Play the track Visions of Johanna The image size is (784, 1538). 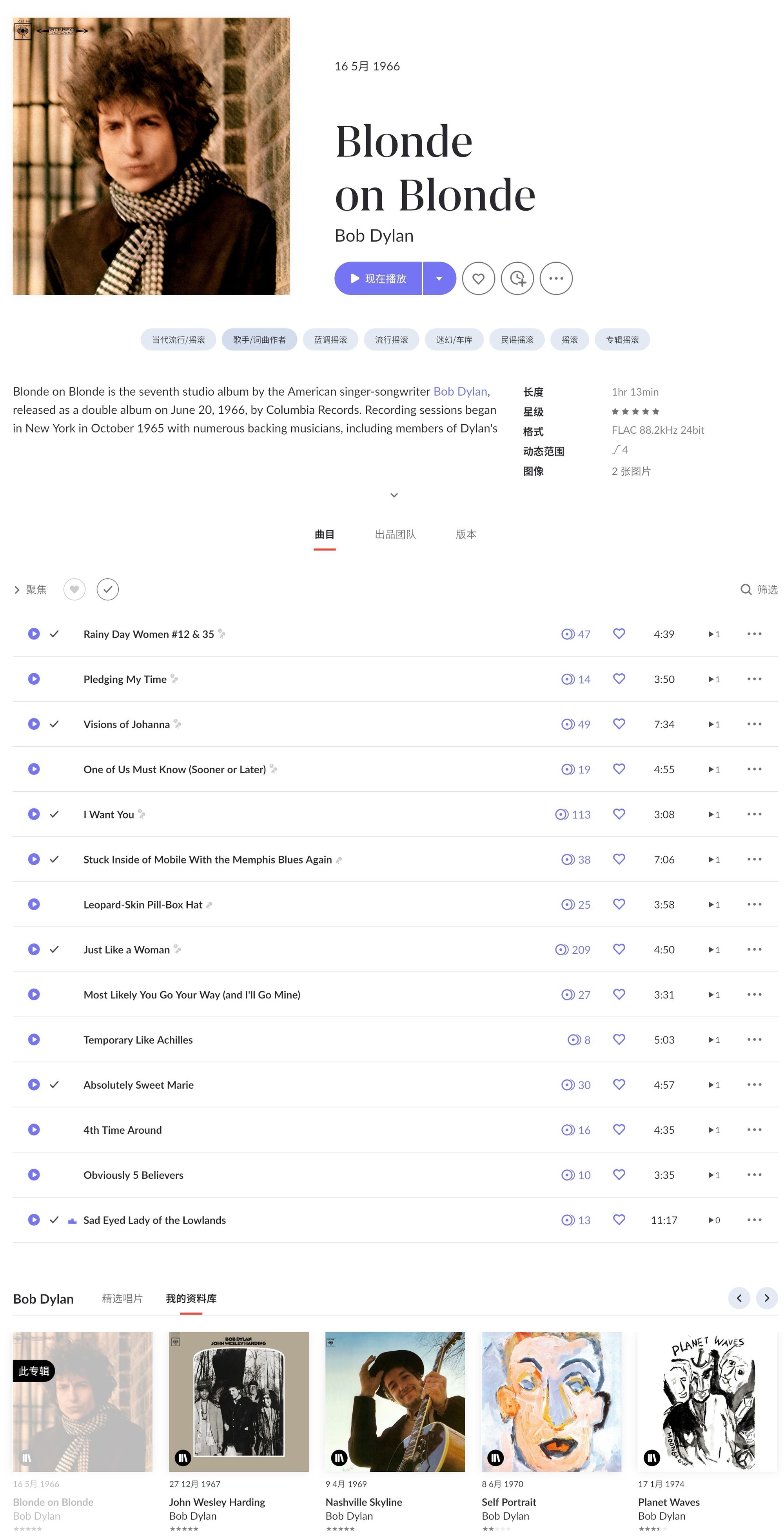(x=34, y=724)
